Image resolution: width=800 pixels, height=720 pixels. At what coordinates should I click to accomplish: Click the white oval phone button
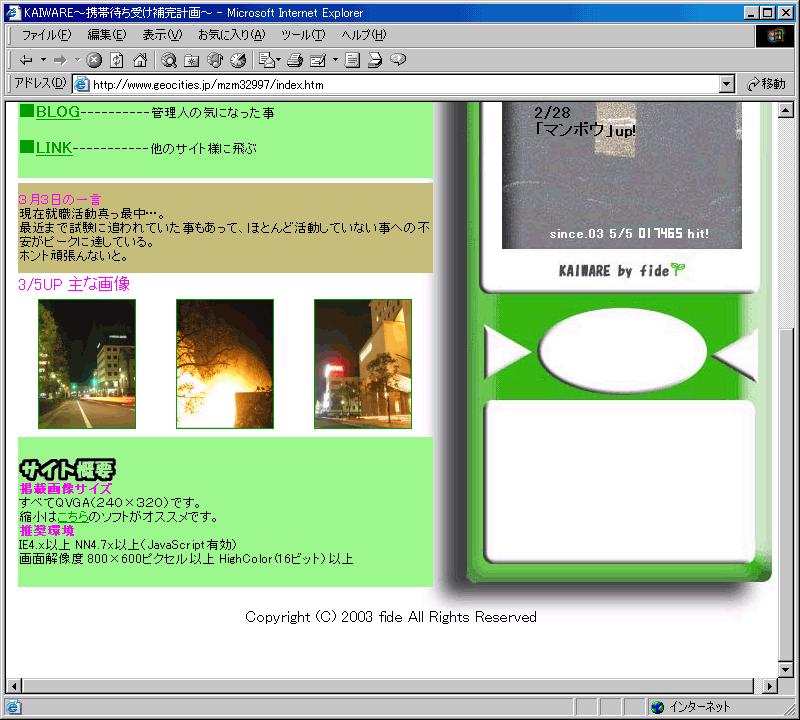click(622, 351)
